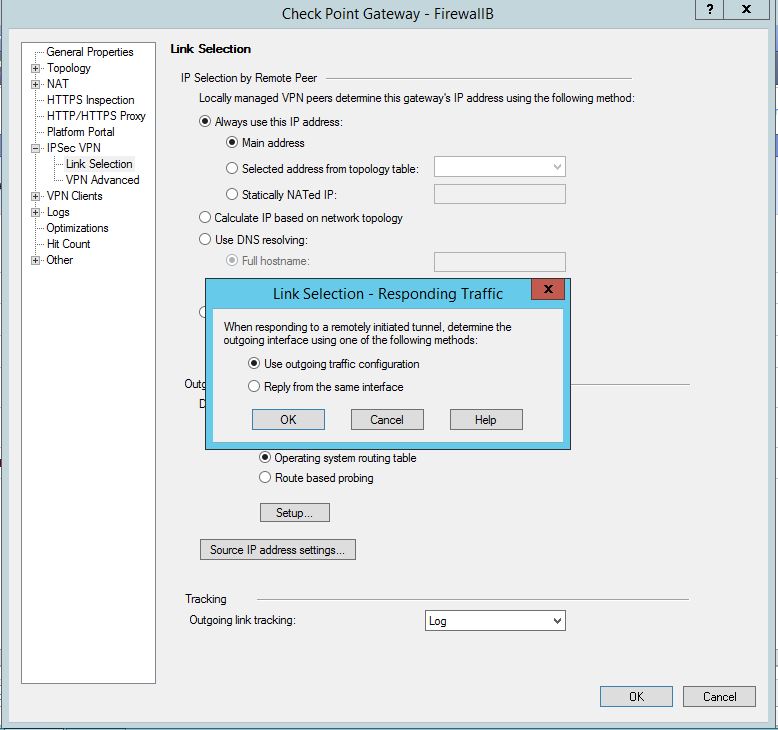The image size is (778, 730).
Task: Click the help question mark icon in title bar
Action: [710, 9]
